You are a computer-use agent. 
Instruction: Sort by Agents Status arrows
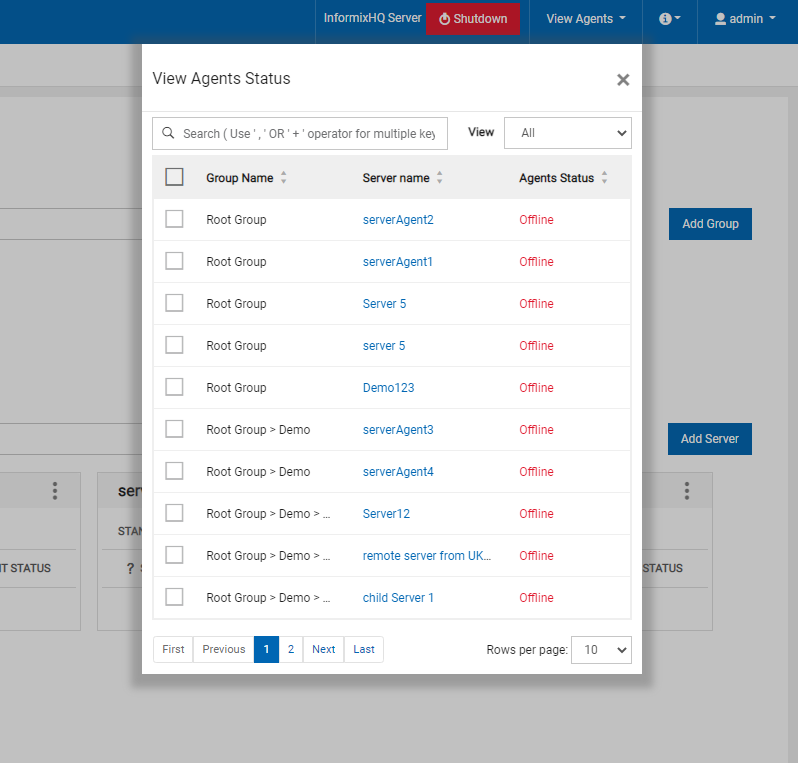coord(604,178)
